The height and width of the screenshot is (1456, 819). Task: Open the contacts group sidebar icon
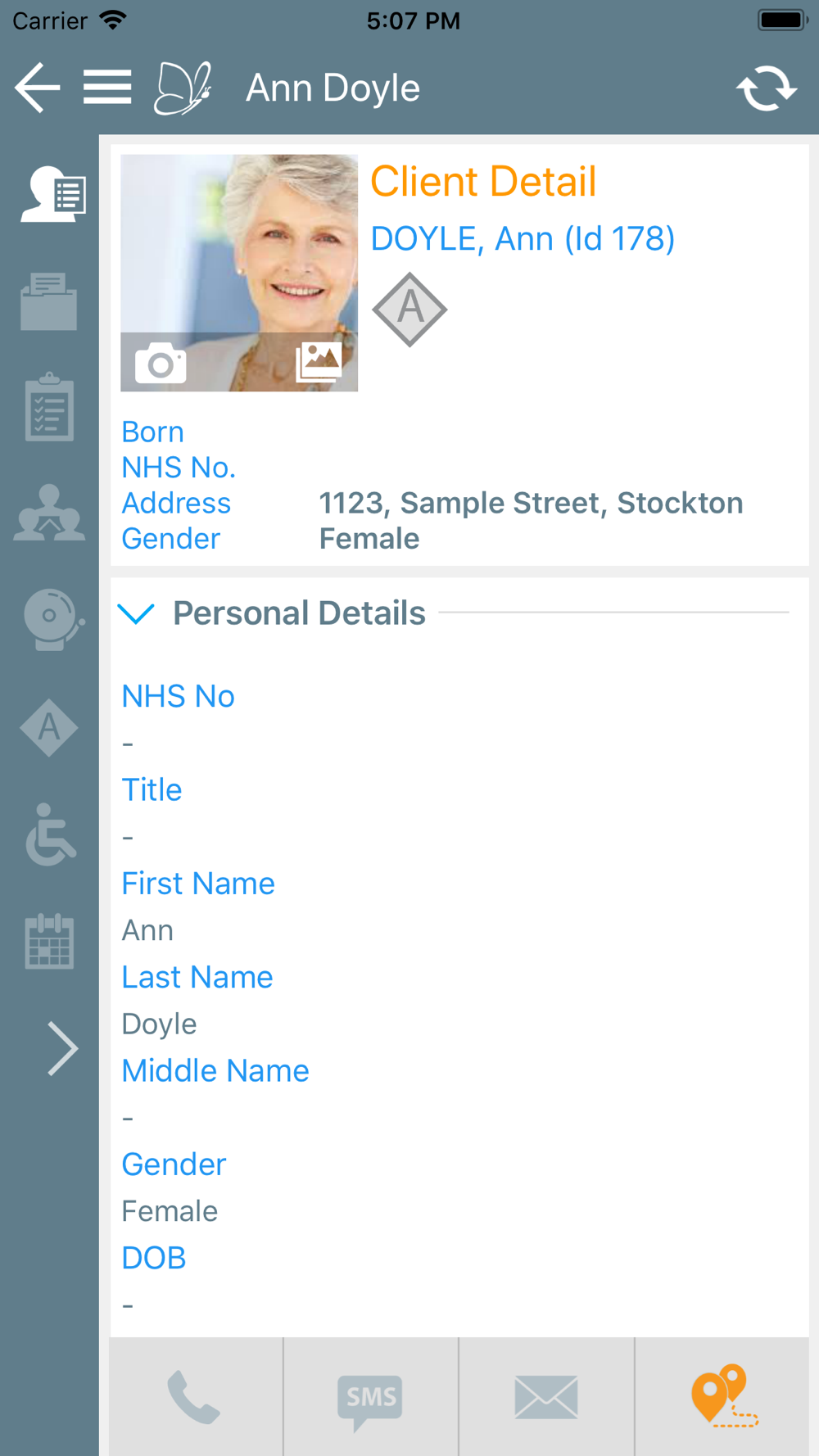pyautogui.click(x=49, y=513)
